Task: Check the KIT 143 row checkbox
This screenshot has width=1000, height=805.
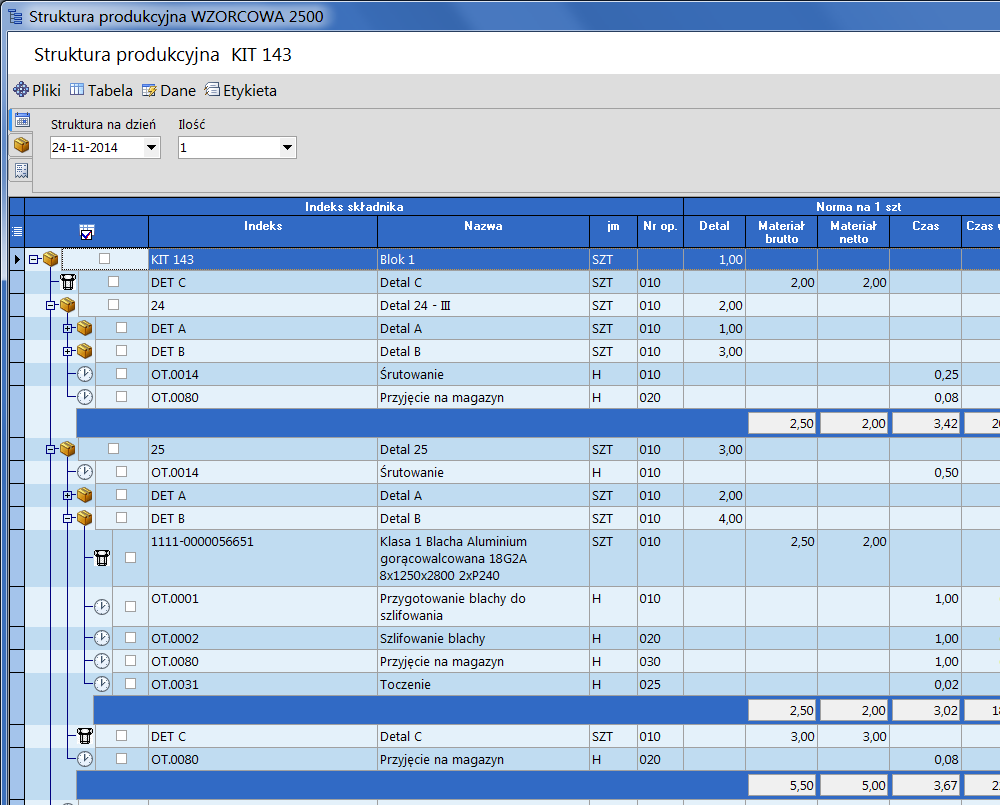Action: tap(105, 258)
